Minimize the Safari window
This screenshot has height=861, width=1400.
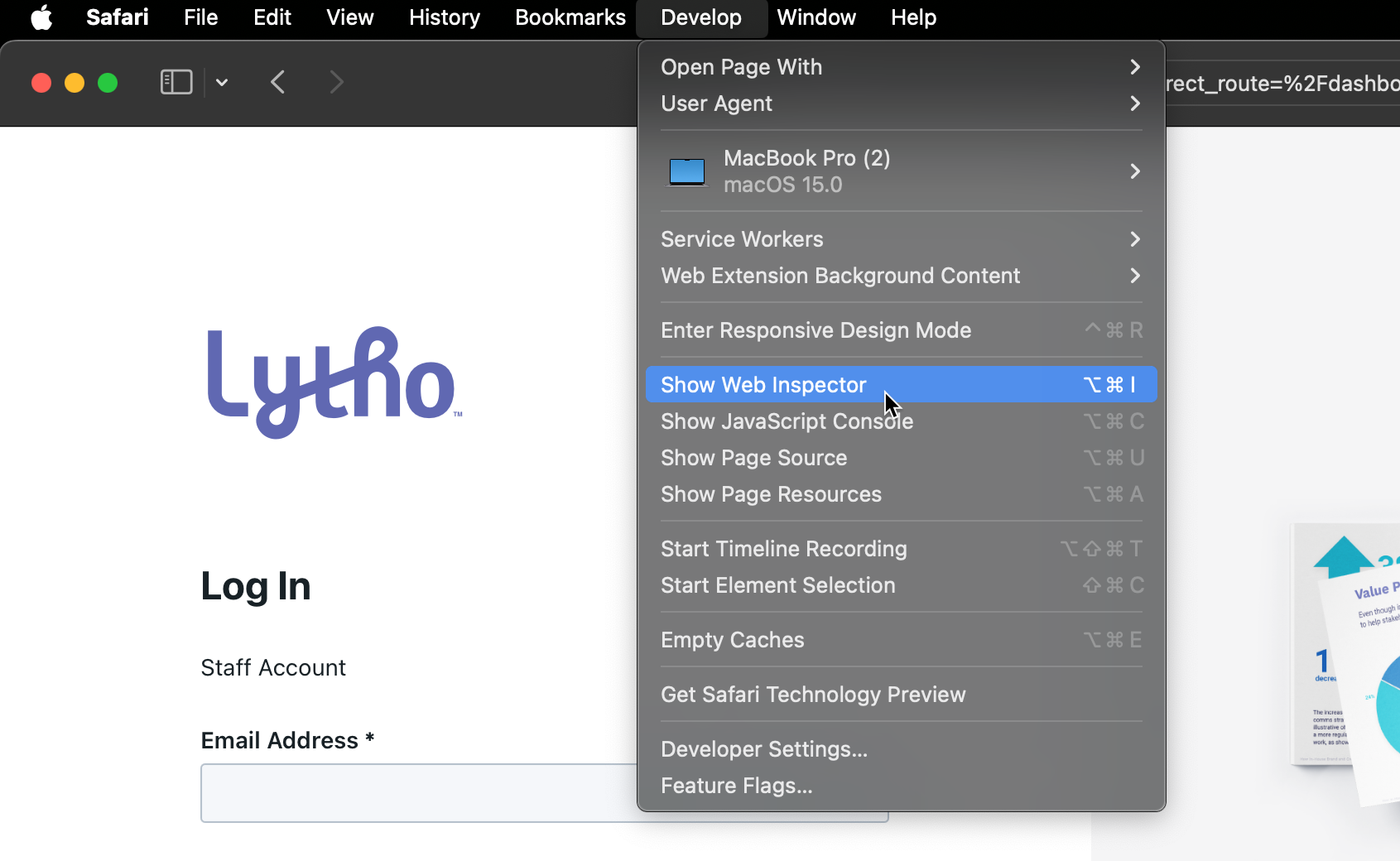[x=75, y=83]
